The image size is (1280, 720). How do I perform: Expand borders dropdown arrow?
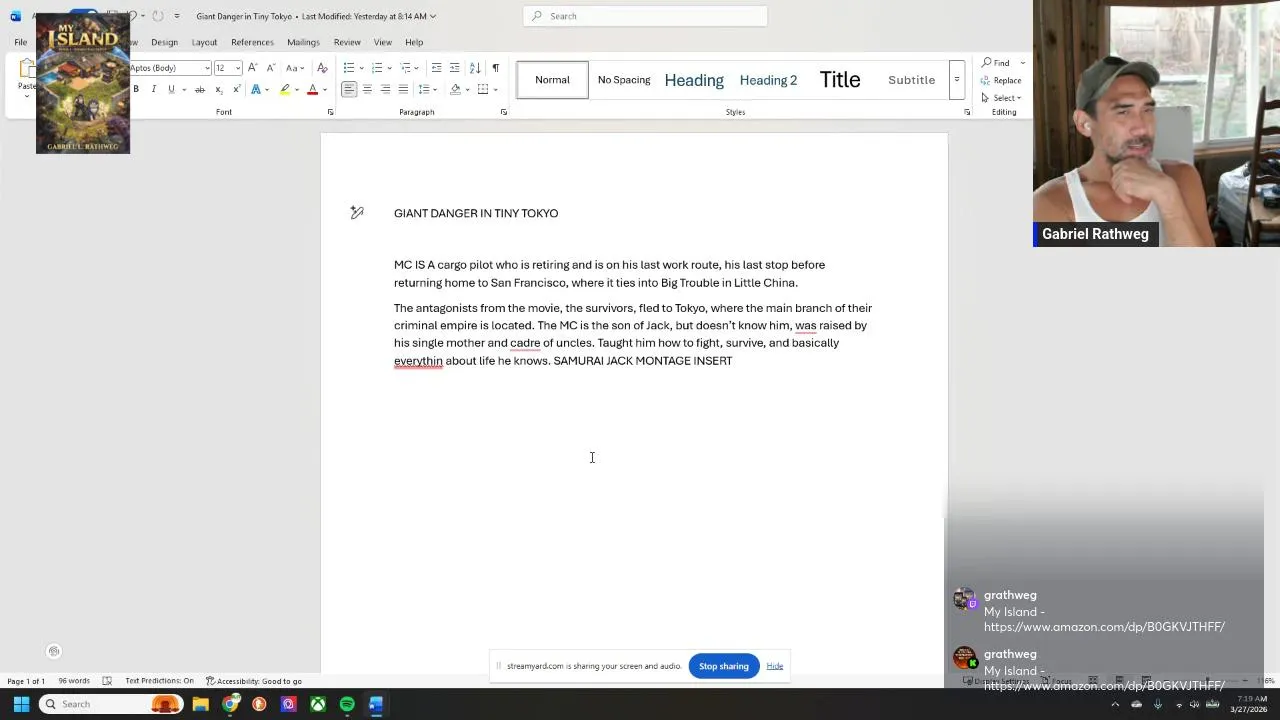tap(494, 90)
